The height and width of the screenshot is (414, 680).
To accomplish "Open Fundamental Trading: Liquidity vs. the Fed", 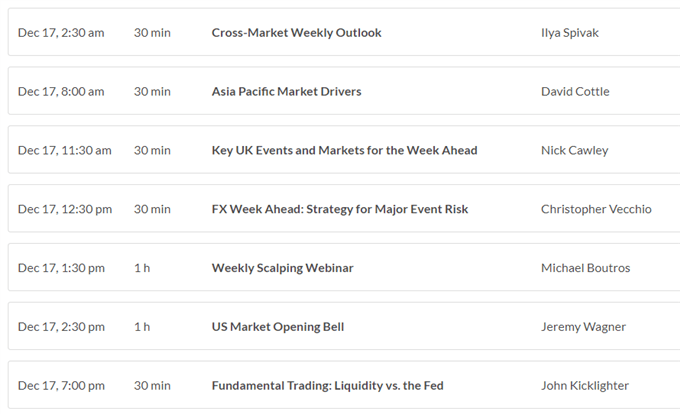I will 327,386.
